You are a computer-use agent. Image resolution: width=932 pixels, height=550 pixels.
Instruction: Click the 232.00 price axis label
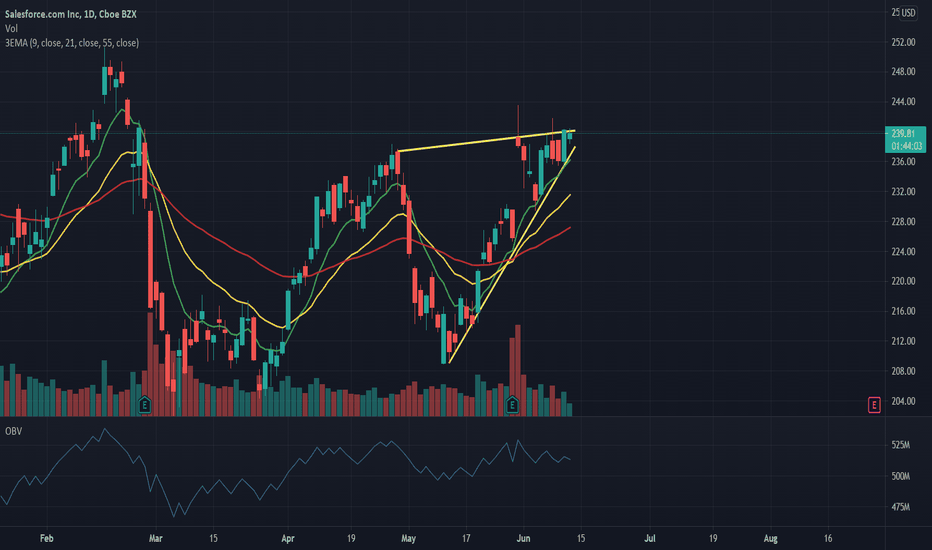click(903, 191)
